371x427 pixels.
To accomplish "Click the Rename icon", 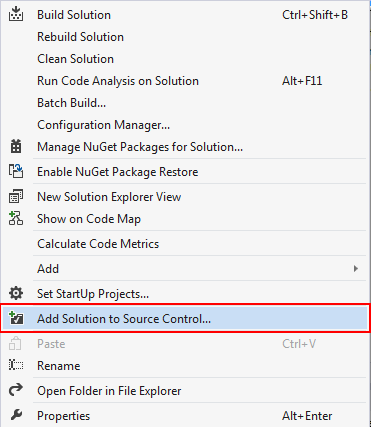I will point(16,366).
